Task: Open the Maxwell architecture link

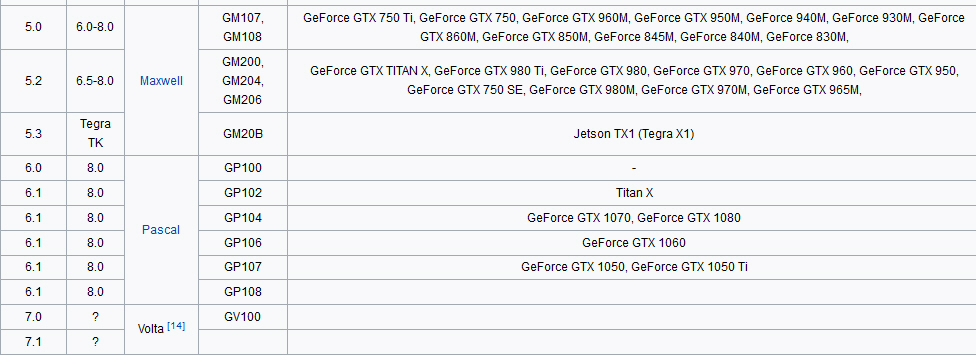Action: [x=161, y=81]
